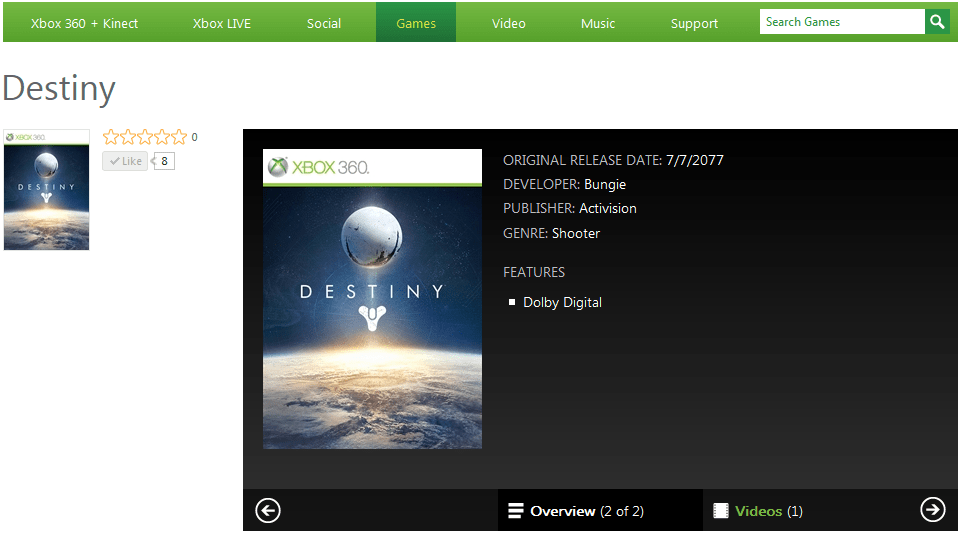Click the Search Games input field
The height and width of the screenshot is (533, 962).
pyautogui.click(x=842, y=22)
